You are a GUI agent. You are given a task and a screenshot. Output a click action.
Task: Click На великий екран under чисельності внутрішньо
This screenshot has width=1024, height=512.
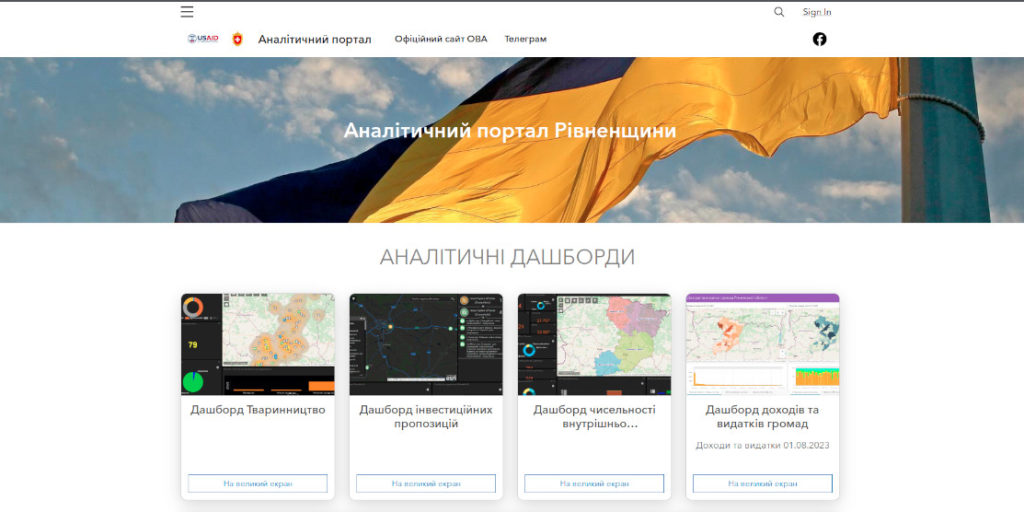[594, 483]
